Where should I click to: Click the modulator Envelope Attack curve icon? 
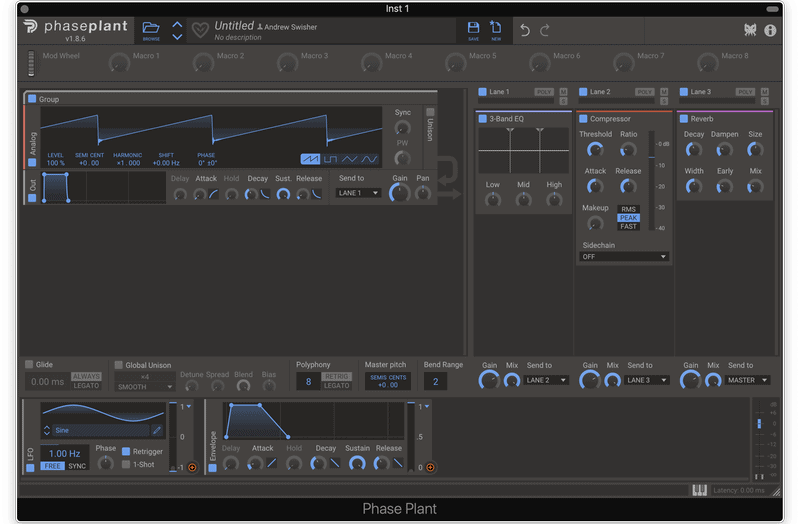pos(272,463)
